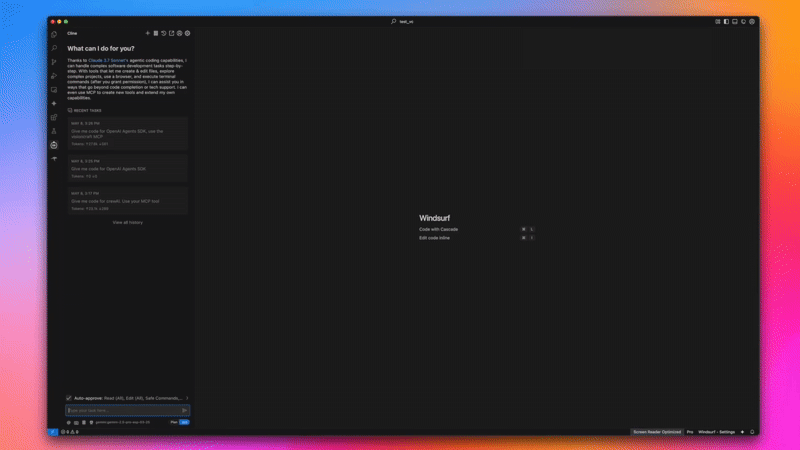Open the search bar in the title bar
Screen dimensions: 800x450
[402, 21]
